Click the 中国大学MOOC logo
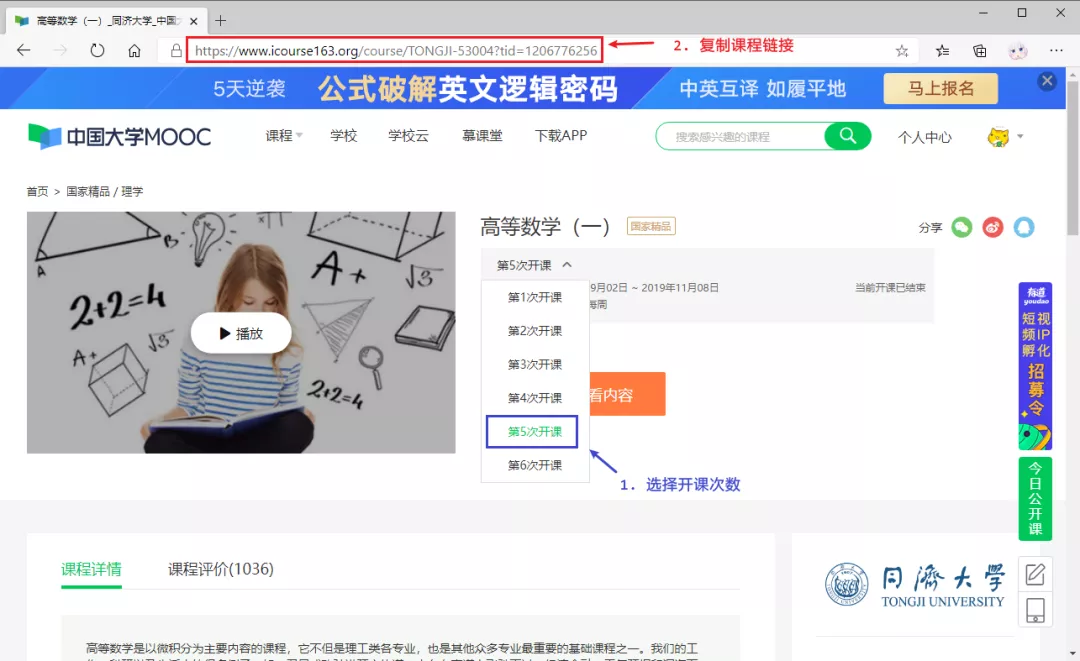Screen dimensions: 1080x661 coord(118,136)
